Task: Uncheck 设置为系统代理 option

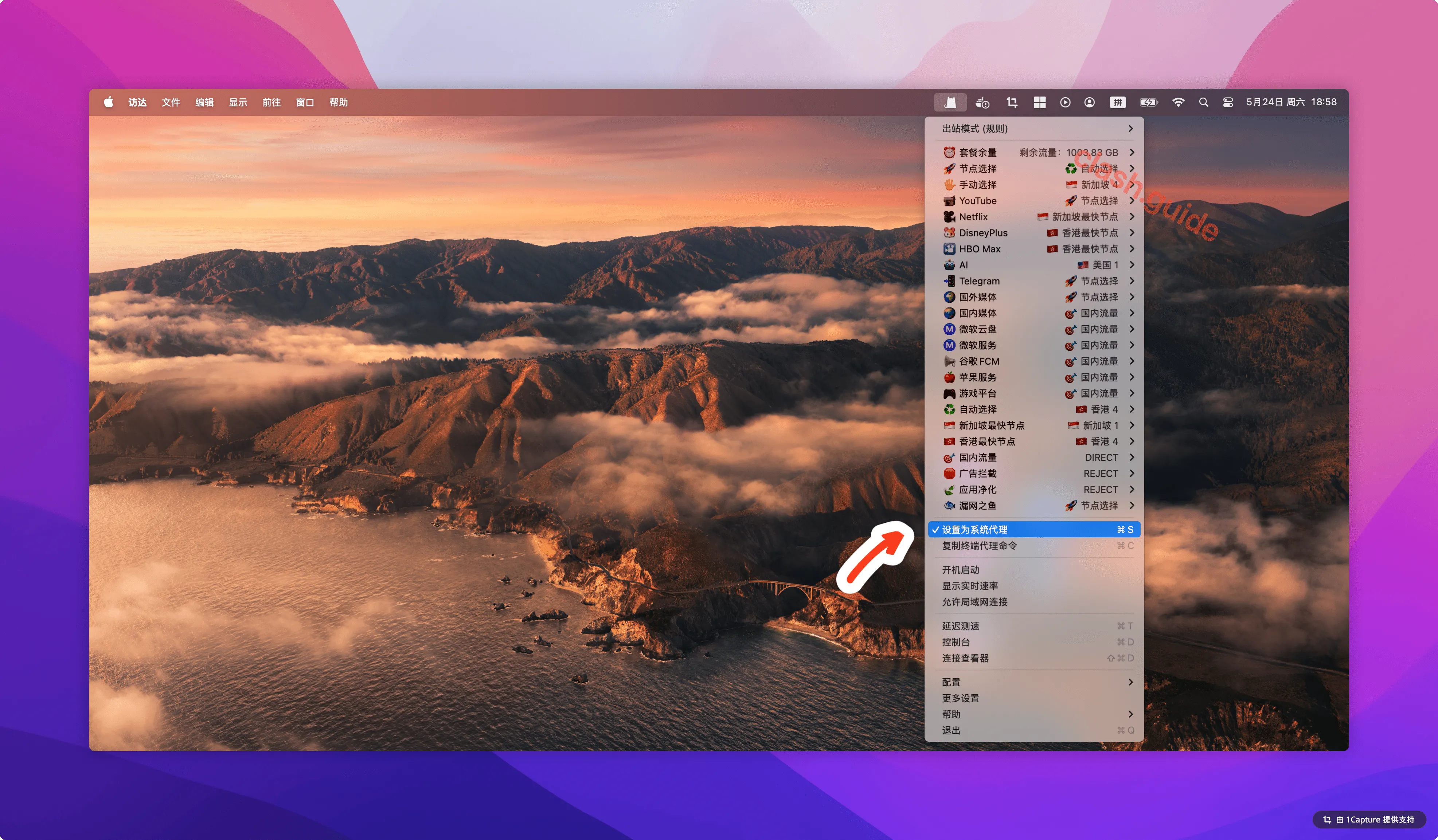Action: (1033, 529)
